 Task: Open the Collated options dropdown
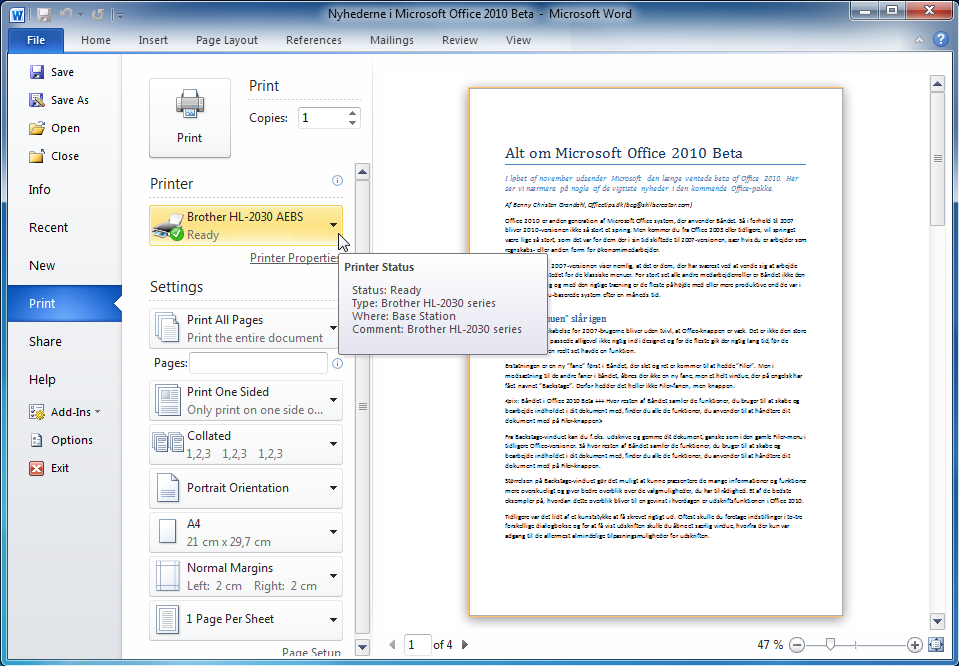tap(333, 444)
